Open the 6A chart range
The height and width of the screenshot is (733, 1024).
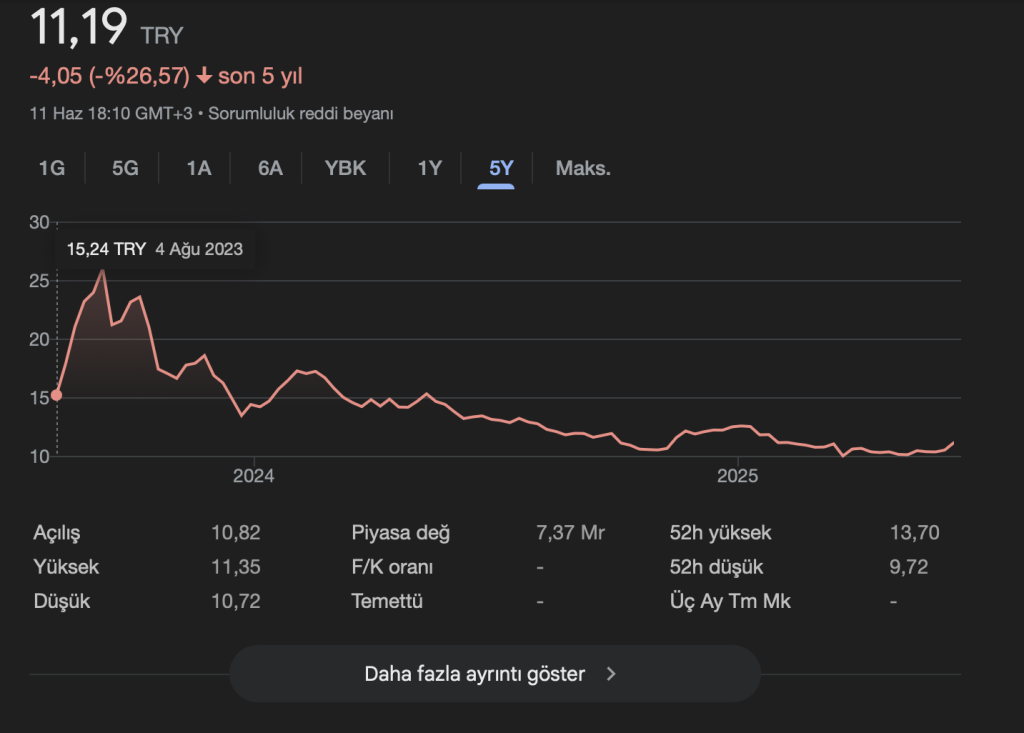pos(270,168)
